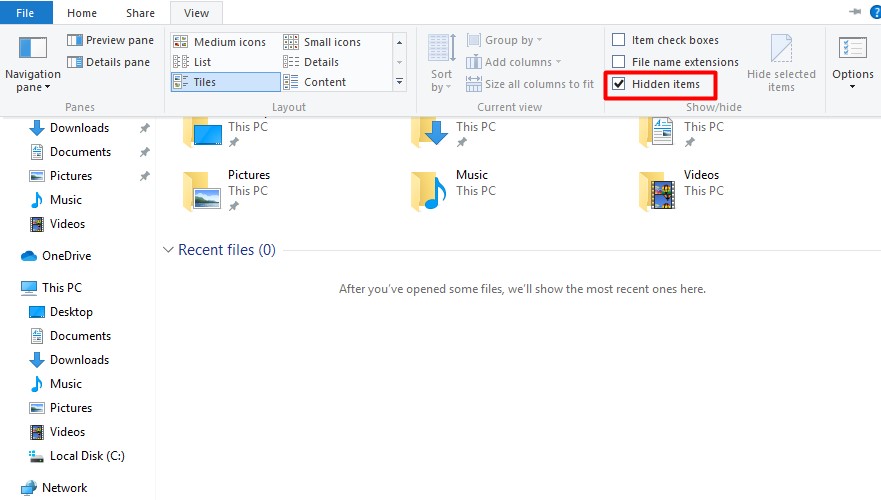881x500 pixels.
Task: Open Downloads under This PC
Action: (x=79, y=360)
